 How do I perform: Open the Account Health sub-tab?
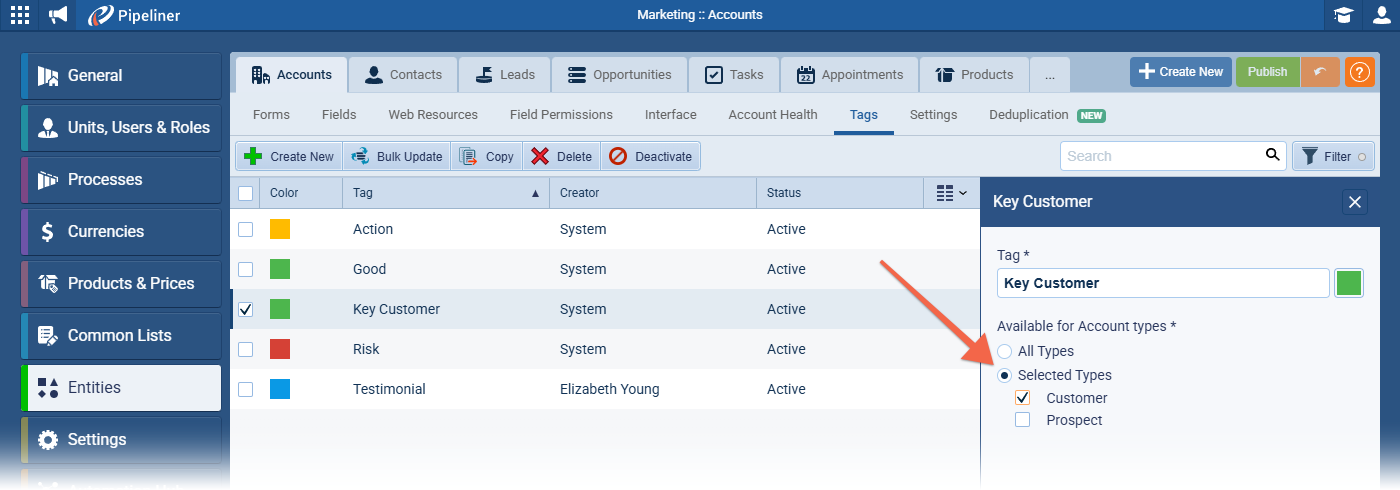click(x=772, y=115)
